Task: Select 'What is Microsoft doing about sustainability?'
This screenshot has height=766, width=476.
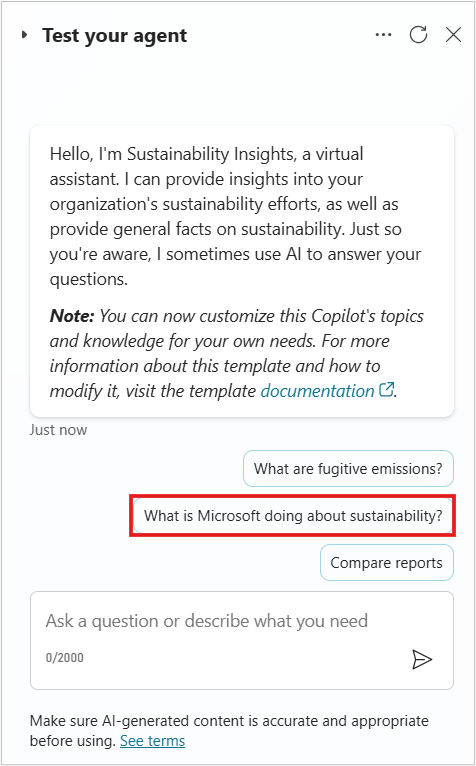Action: point(293,515)
